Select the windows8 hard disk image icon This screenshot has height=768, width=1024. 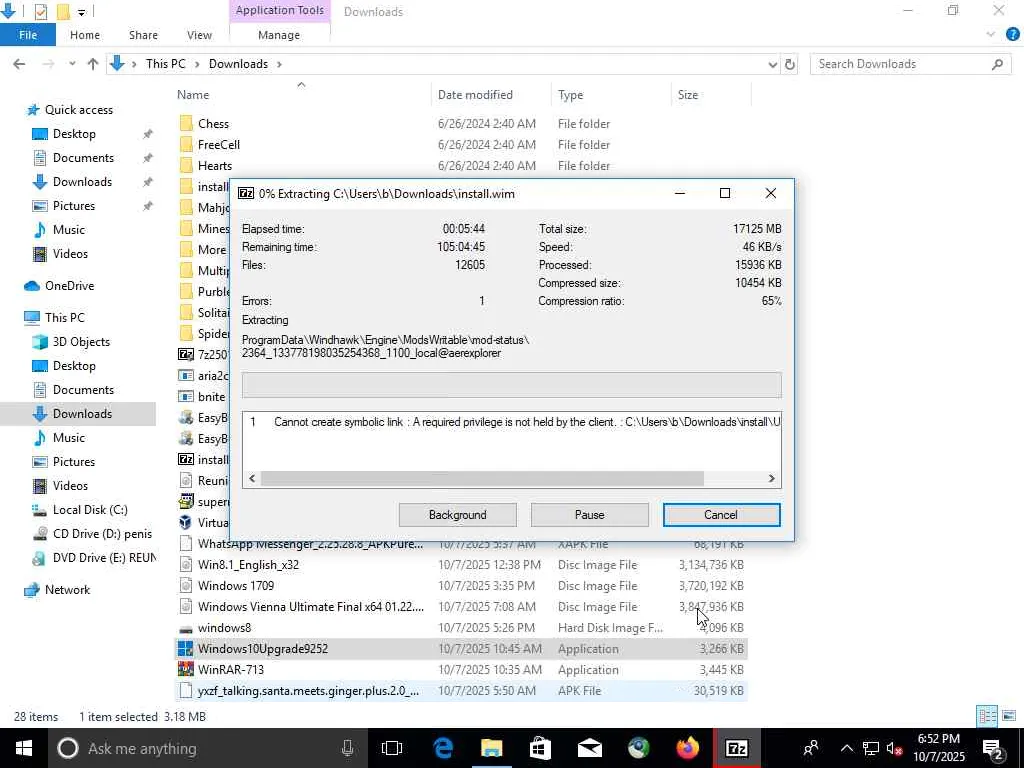(x=186, y=628)
